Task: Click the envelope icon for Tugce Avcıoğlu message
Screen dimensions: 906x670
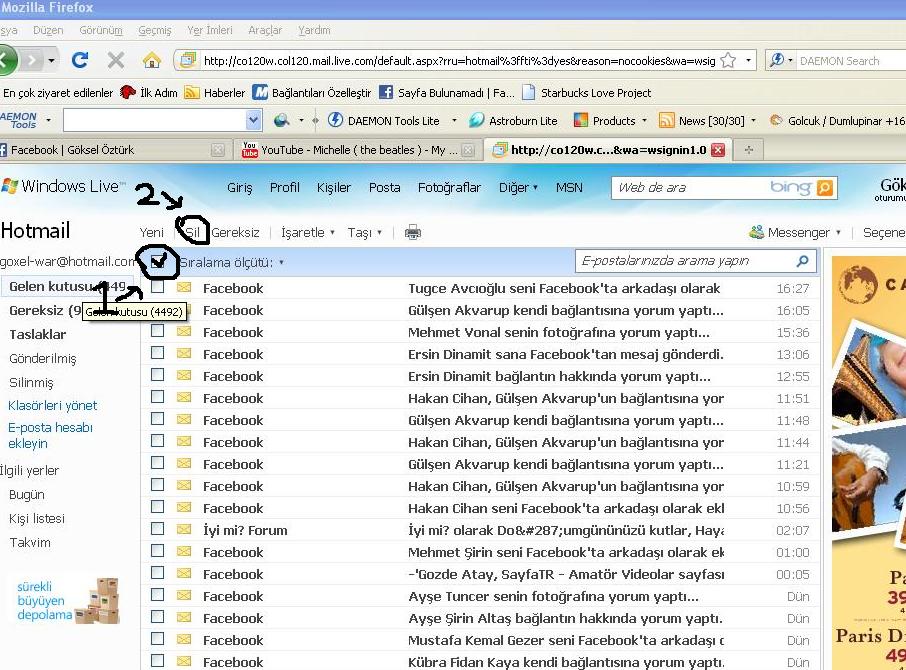Action: pos(184,288)
